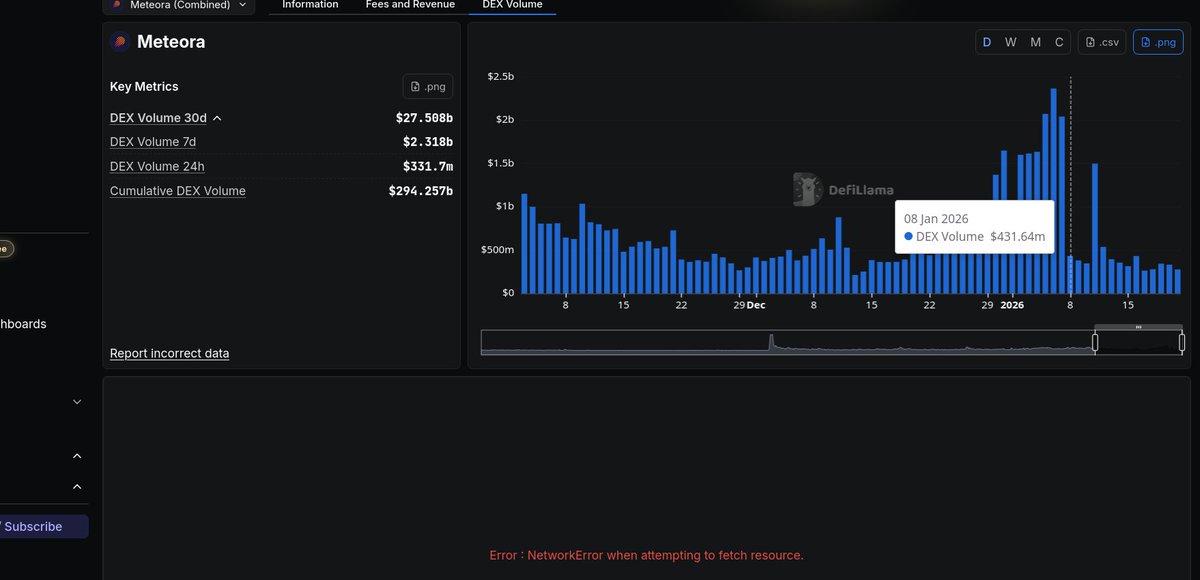This screenshot has height=580, width=1200.
Task: Set chart interval to Cumulative (C)
Action: tap(1059, 42)
